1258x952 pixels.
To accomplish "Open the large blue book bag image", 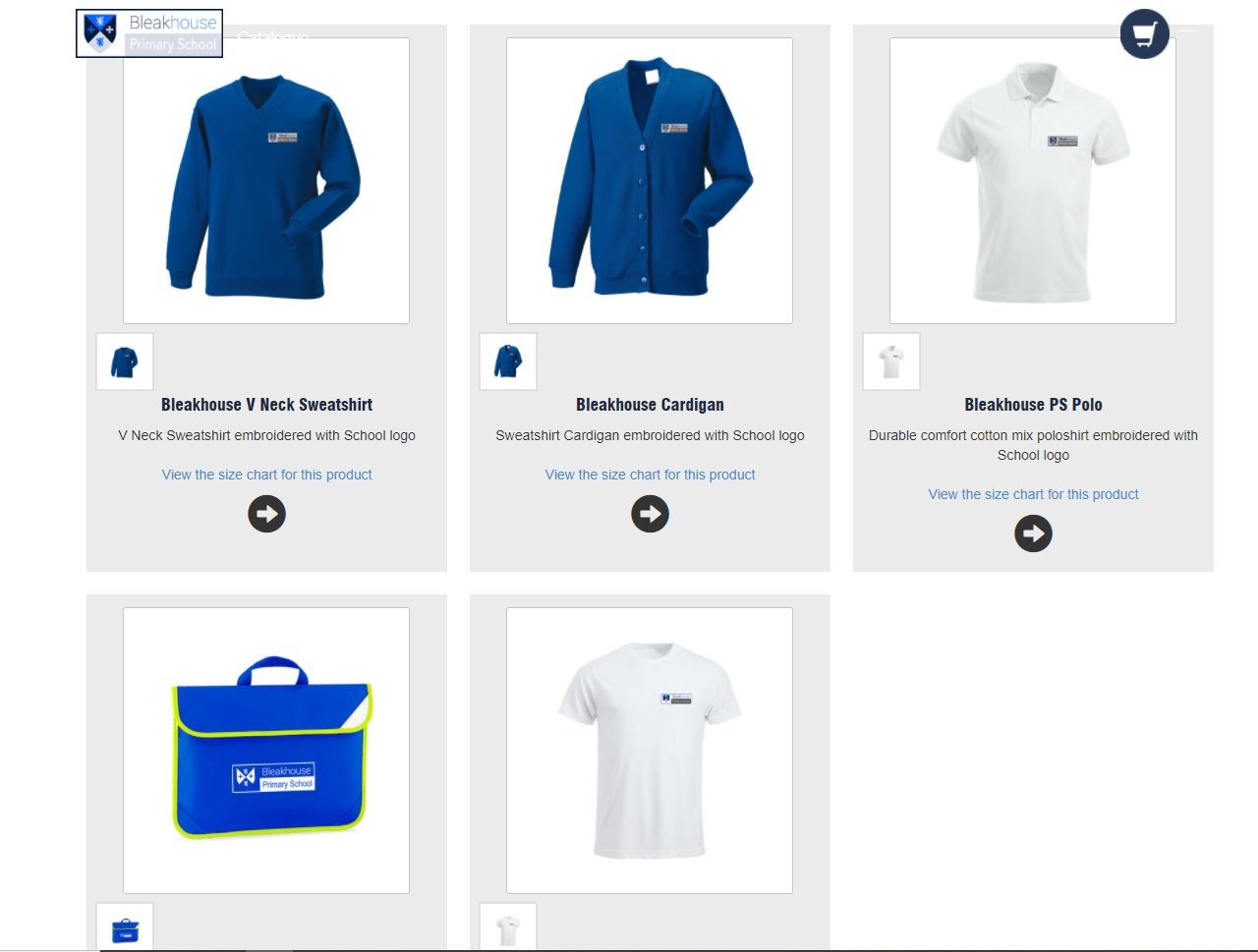I will (266, 751).
